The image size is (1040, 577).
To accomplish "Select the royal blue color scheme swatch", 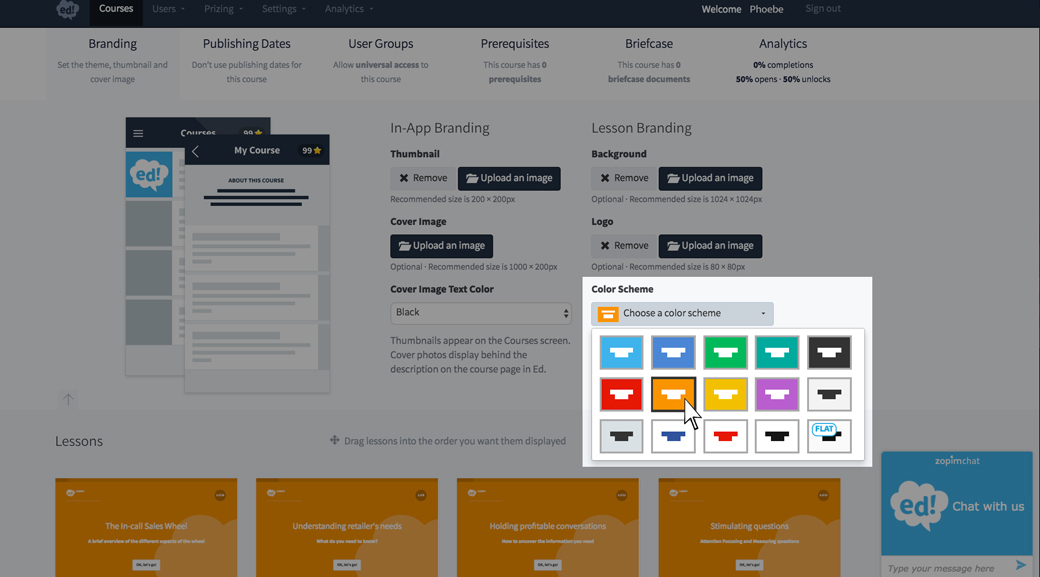I will 673,352.
